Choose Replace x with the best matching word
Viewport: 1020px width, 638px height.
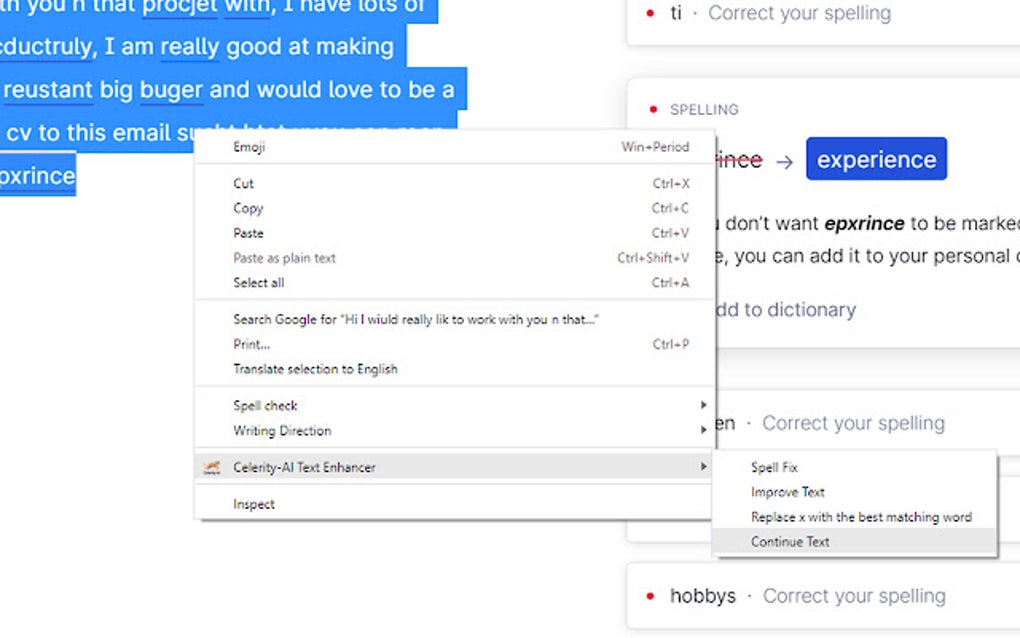tap(861, 517)
